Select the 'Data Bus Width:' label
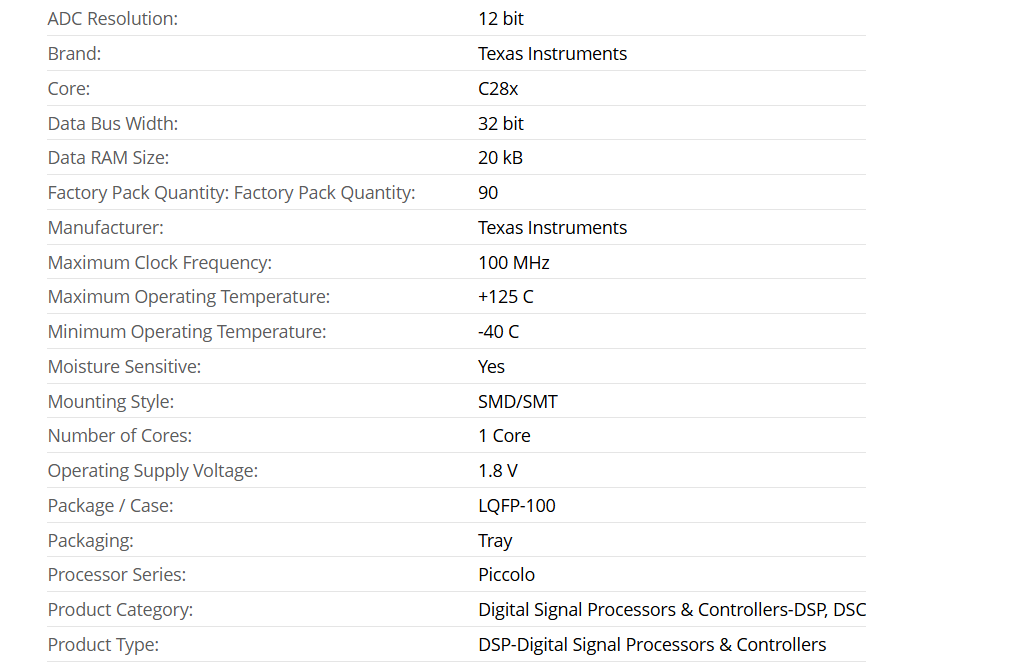 click(x=112, y=124)
